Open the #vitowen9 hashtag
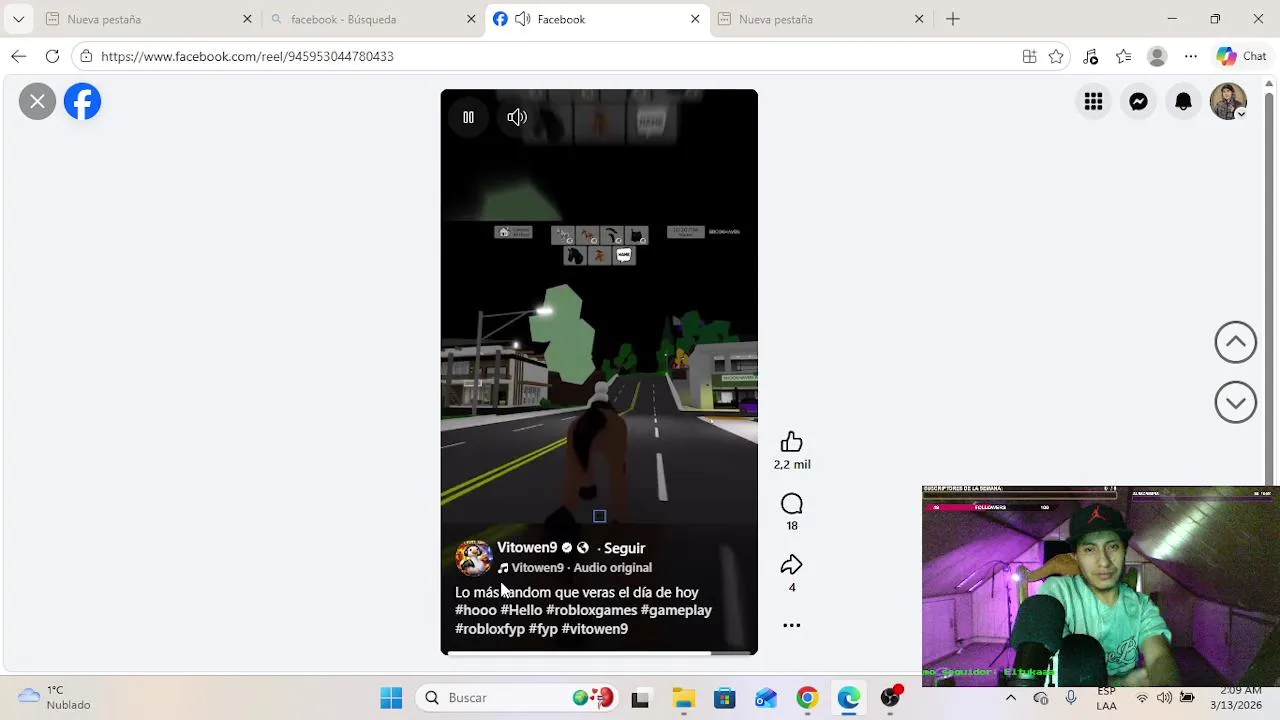 pyautogui.click(x=595, y=629)
